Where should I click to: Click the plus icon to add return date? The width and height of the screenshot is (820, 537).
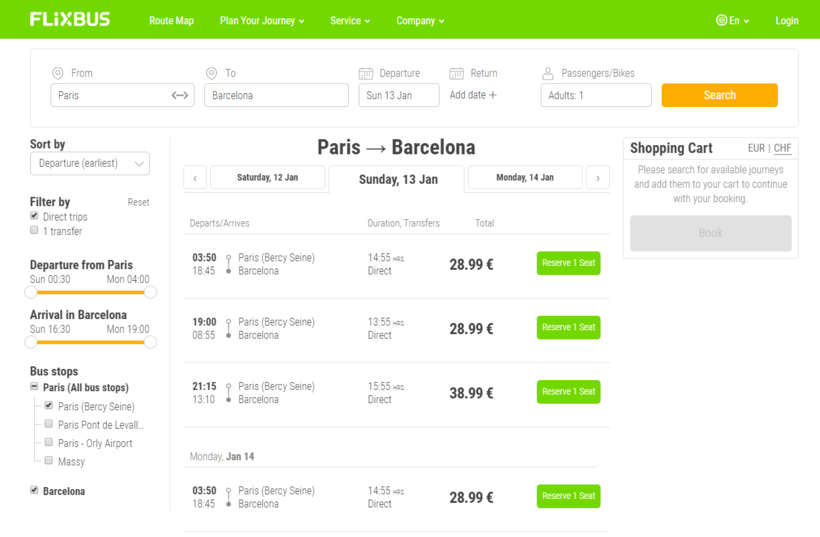pyautogui.click(x=493, y=95)
